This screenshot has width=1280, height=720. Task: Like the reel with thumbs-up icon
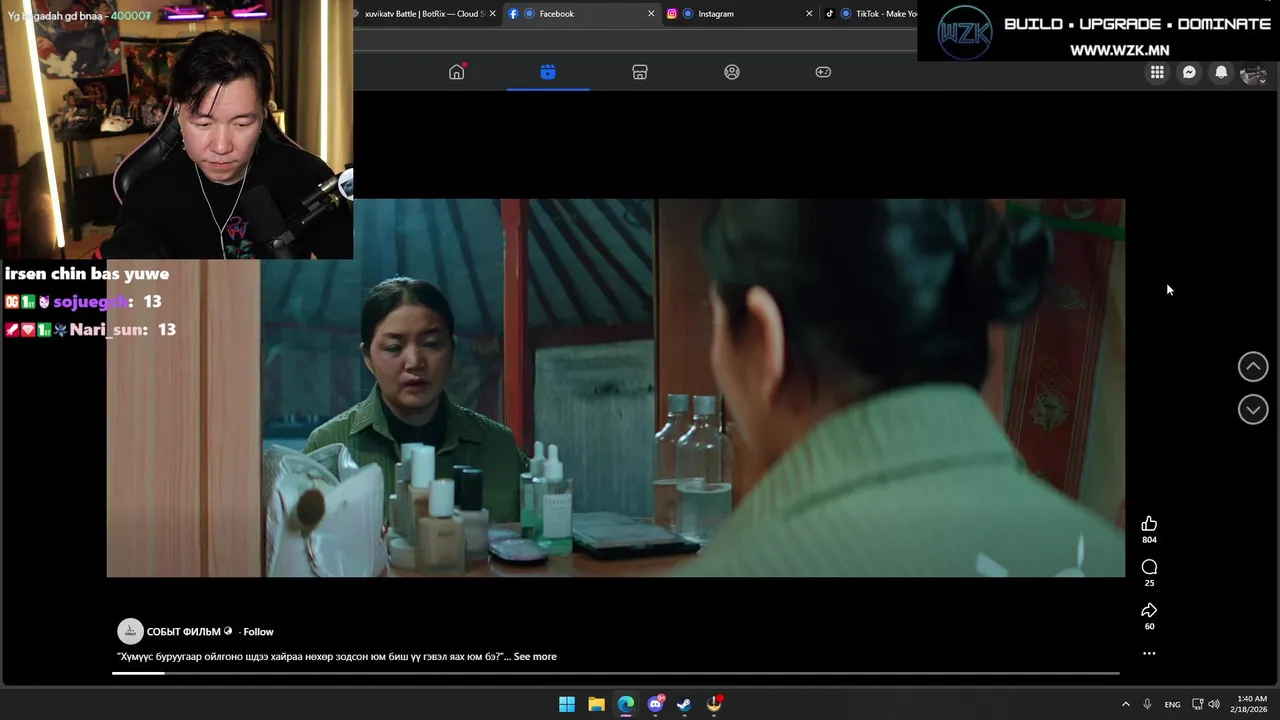click(x=1149, y=524)
